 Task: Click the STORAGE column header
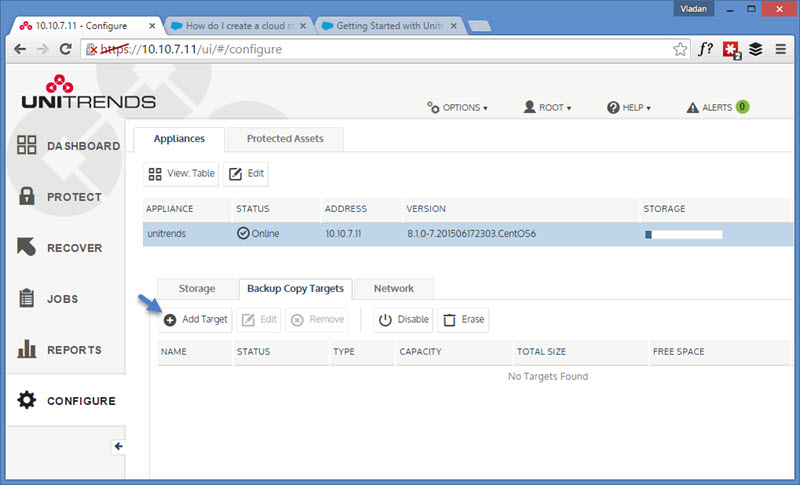pyautogui.click(x=664, y=209)
